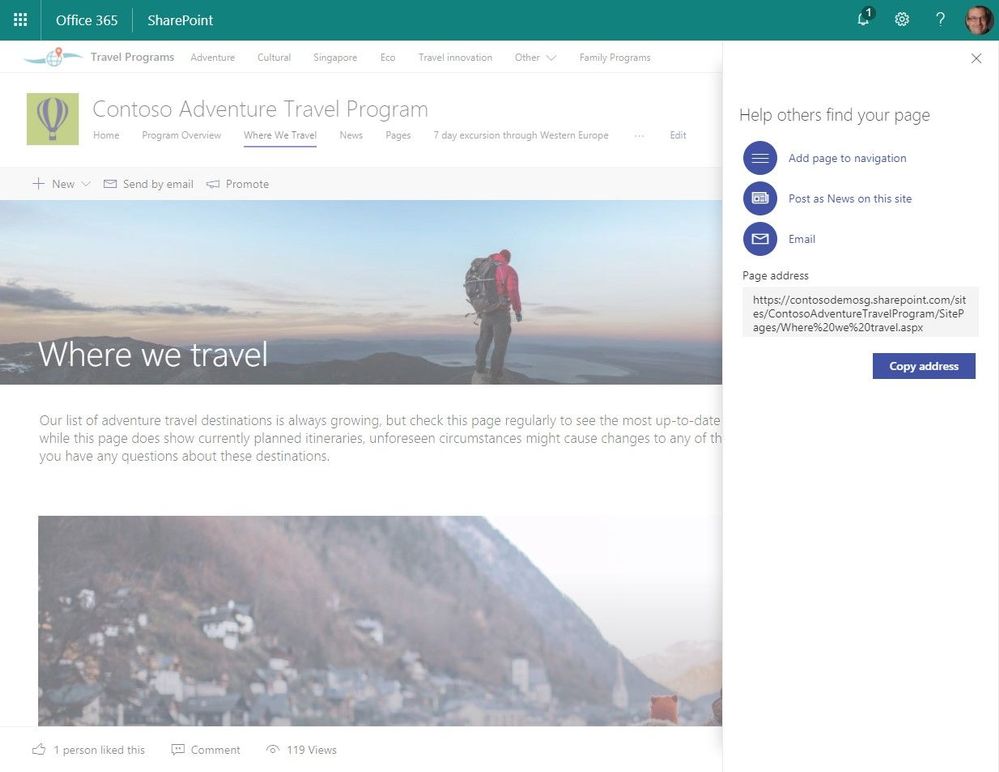Go to Program Overview

180,135
